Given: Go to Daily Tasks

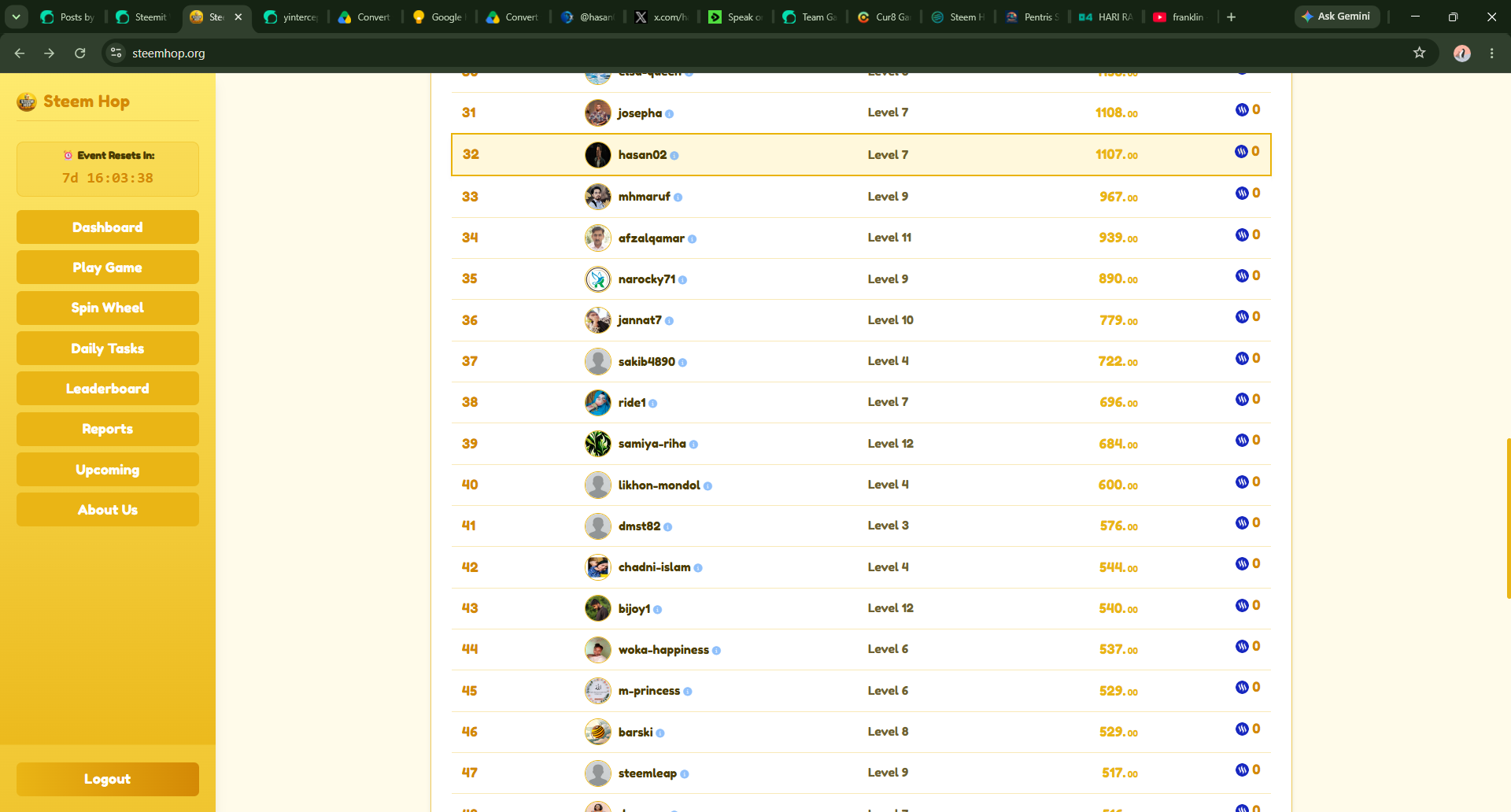Looking at the screenshot, I should coord(108,349).
